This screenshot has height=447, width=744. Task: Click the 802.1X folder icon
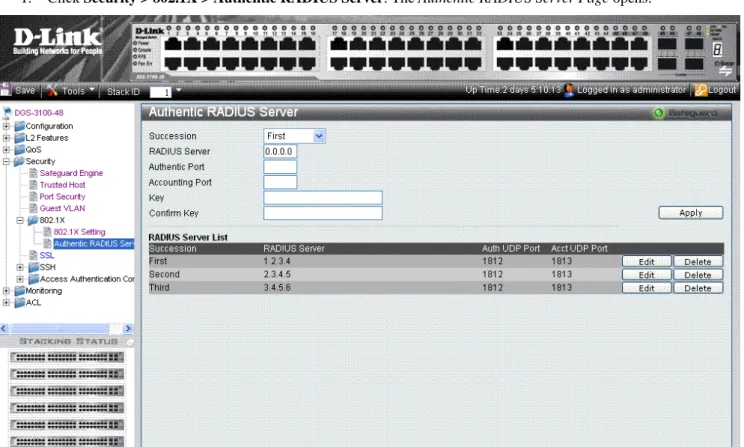(33, 220)
